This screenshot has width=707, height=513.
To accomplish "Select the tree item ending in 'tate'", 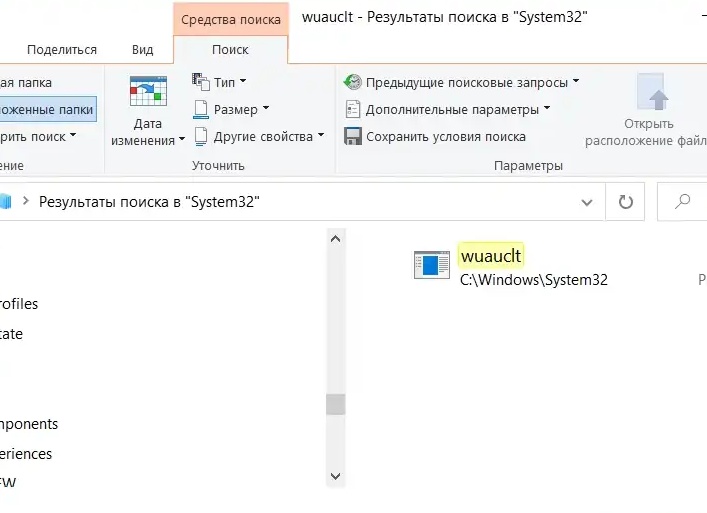I will coord(11,334).
